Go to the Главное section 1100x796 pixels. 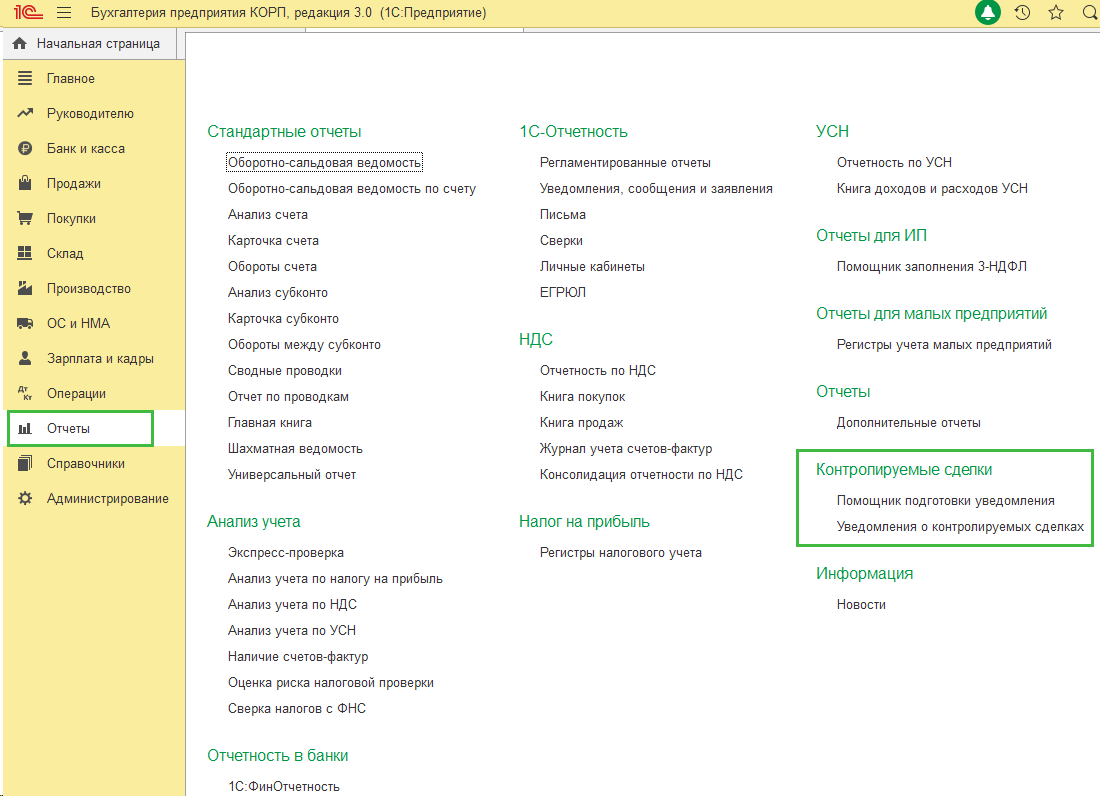pyautogui.click(x=71, y=79)
